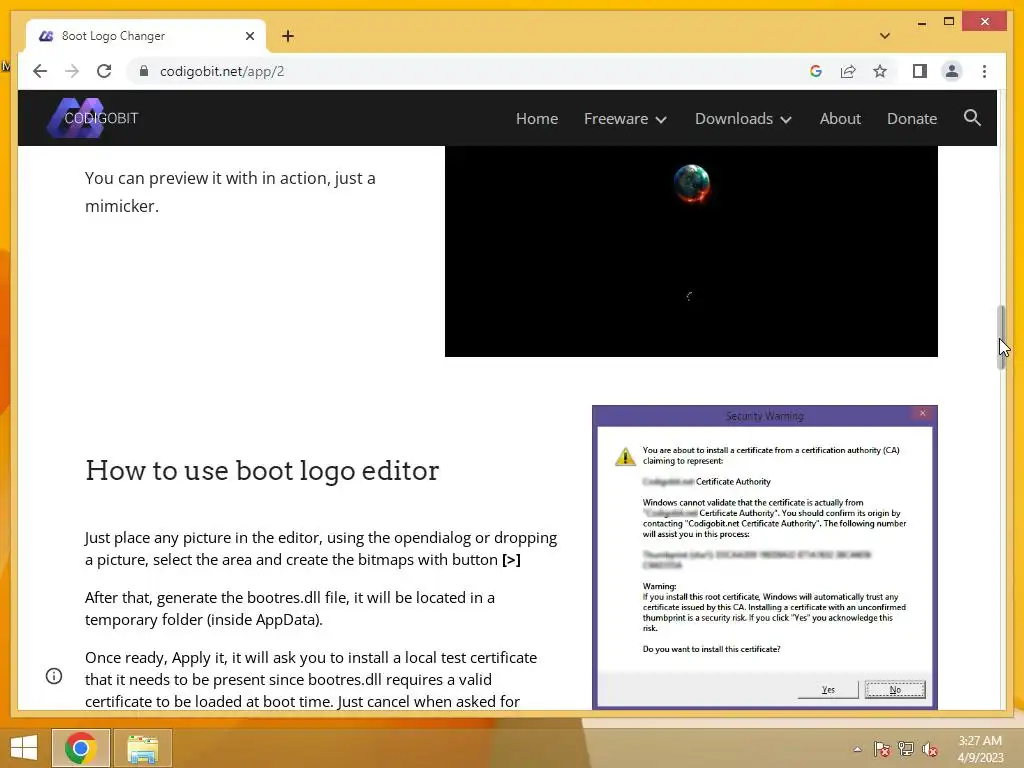This screenshot has width=1024, height=768.
Task: Click the browser forward arrow
Action: click(x=72, y=71)
